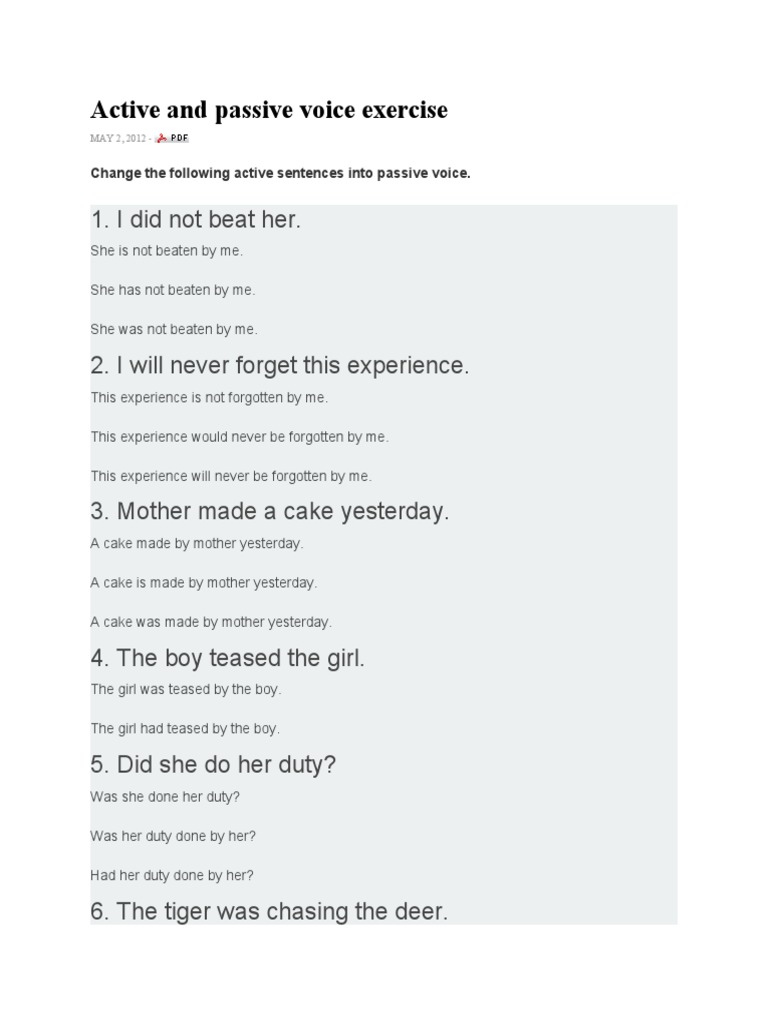
Task: Select 'Was she done her duty?' answer
Action: pyautogui.click(x=165, y=797)
